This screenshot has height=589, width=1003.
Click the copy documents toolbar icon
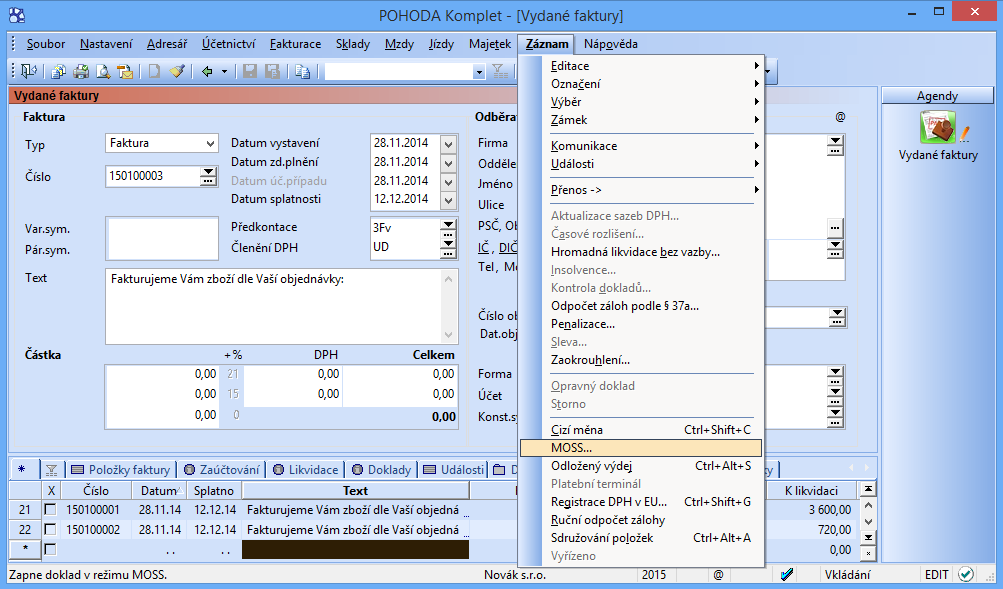click(58, 72)
